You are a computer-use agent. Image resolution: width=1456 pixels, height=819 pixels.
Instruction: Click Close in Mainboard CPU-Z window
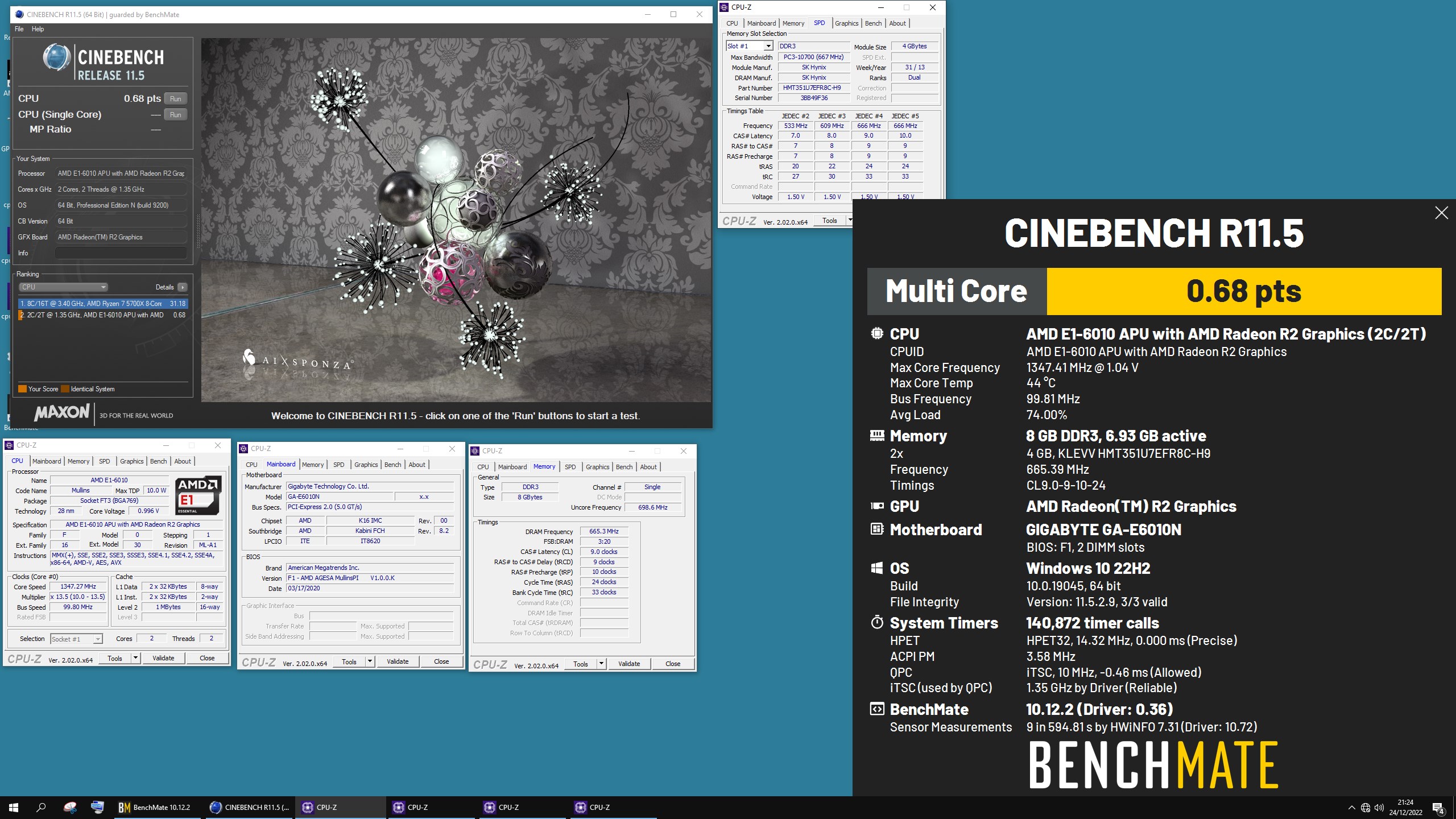[x=441, y=661]
